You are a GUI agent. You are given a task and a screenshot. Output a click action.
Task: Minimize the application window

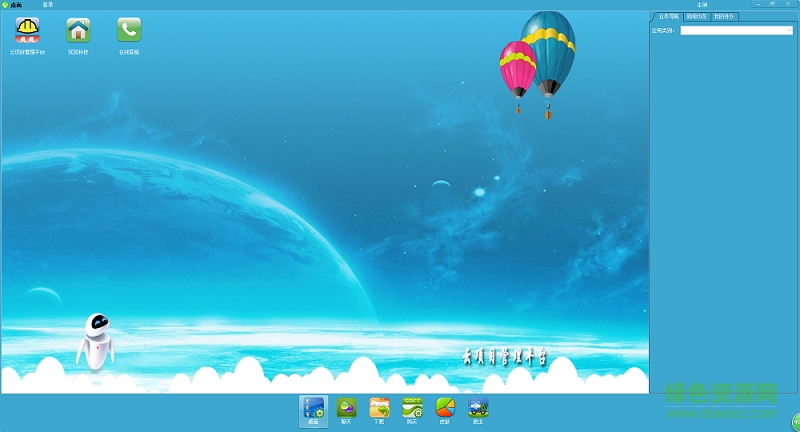(x=758, y=5)
